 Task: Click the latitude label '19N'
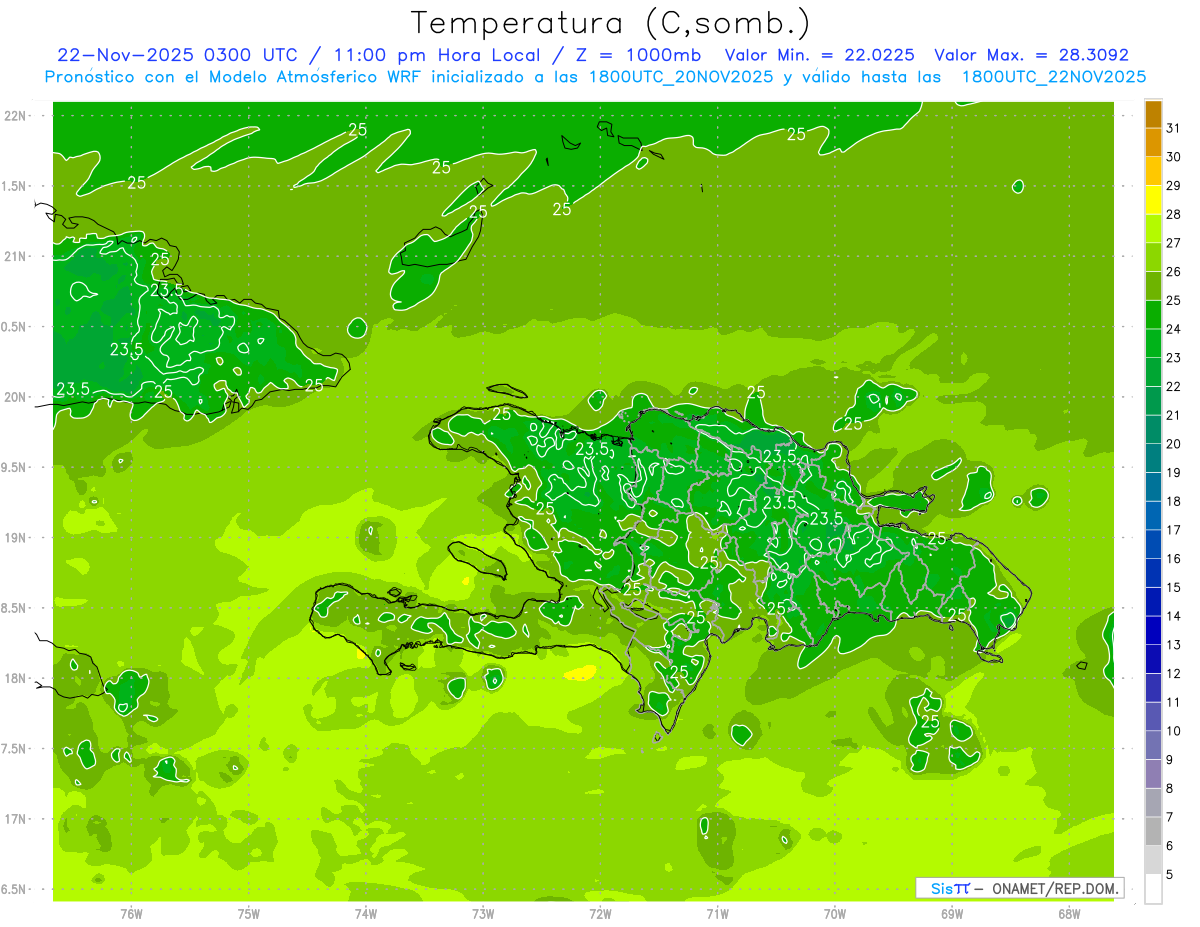(x=14, y=537)
